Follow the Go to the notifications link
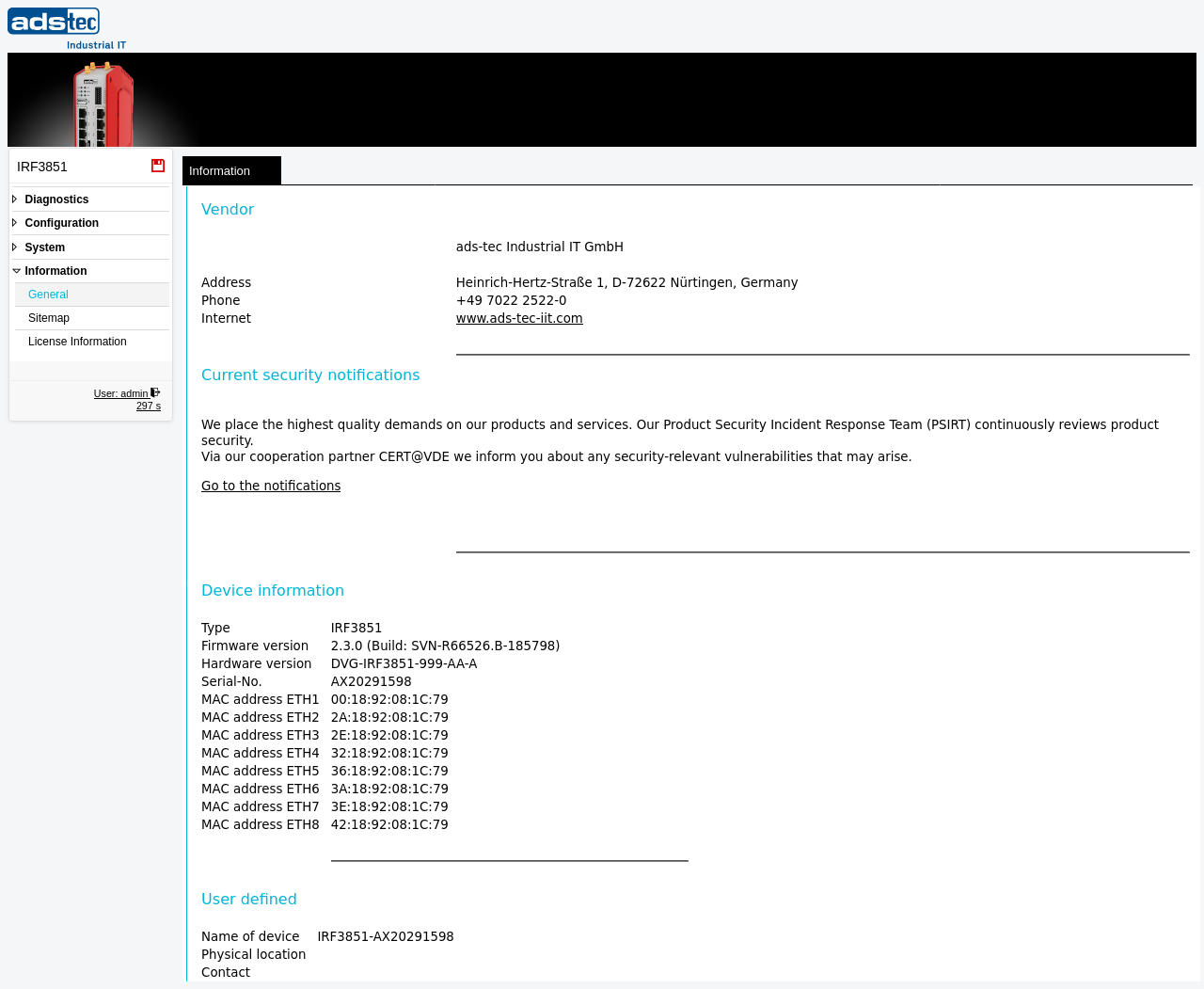This screenshot has width=1204, height=989. 271,486
